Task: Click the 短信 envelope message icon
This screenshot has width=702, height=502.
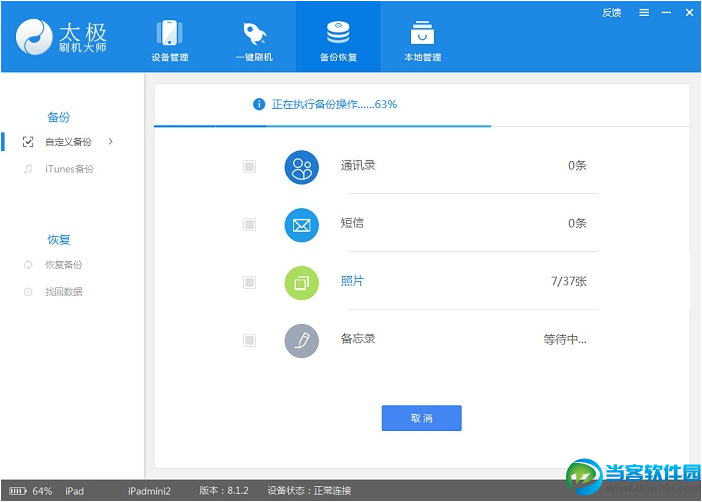Action: pyautogui.click(x=301, y=225)
